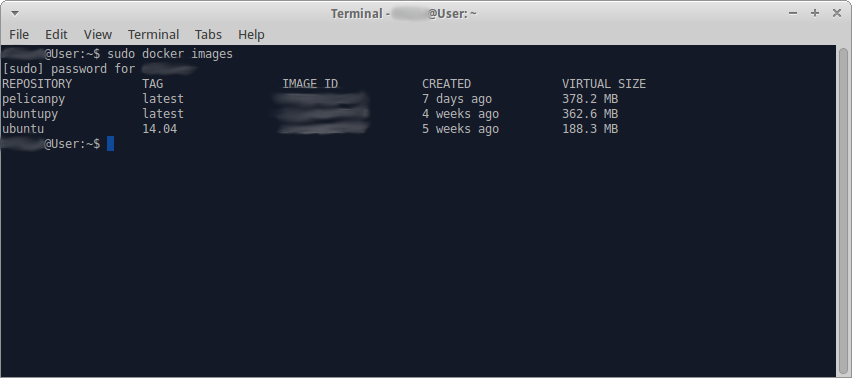
Task: Click the Terminal title bar text
Action: (403, 14)
